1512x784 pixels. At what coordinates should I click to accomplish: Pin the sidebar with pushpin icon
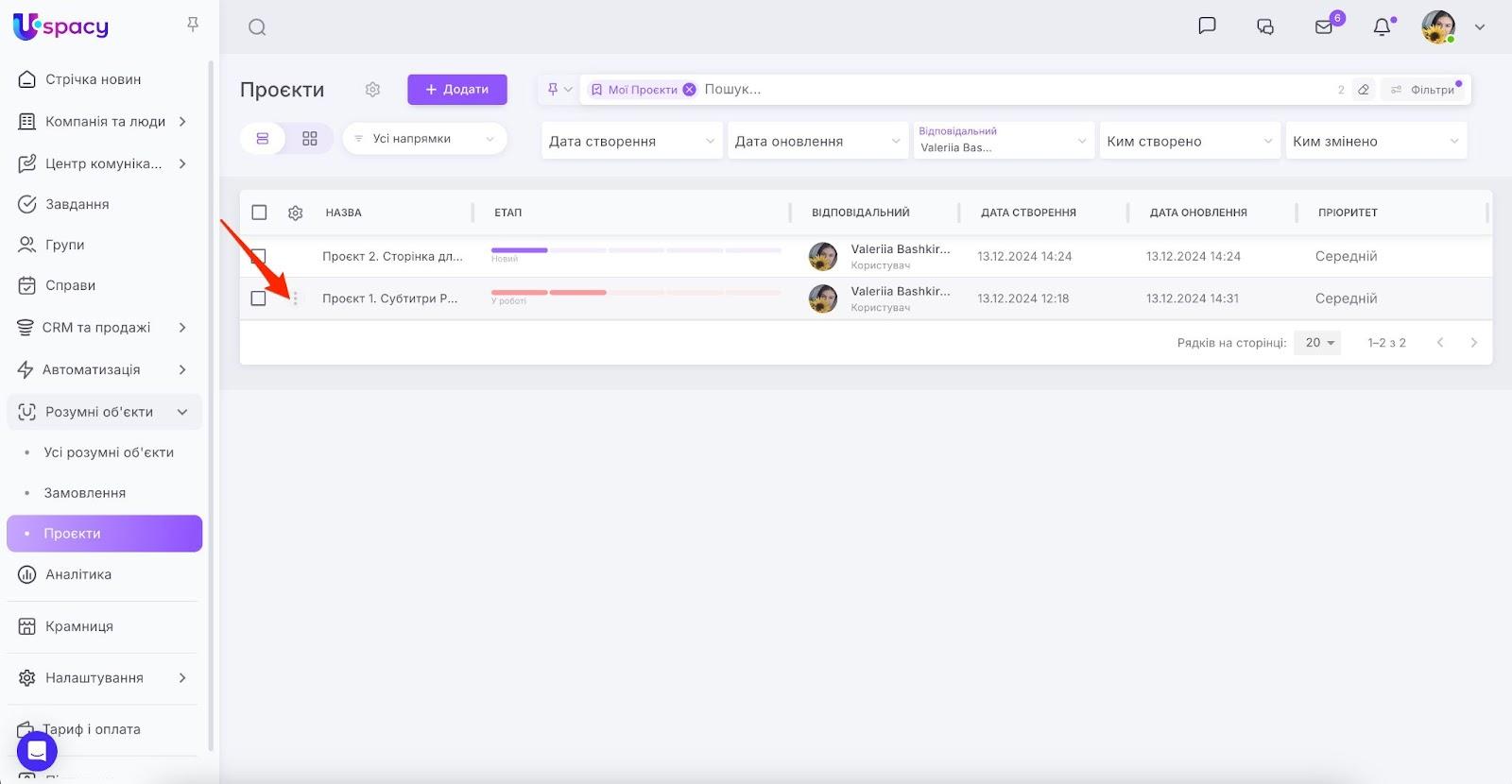tap(193, 25)
